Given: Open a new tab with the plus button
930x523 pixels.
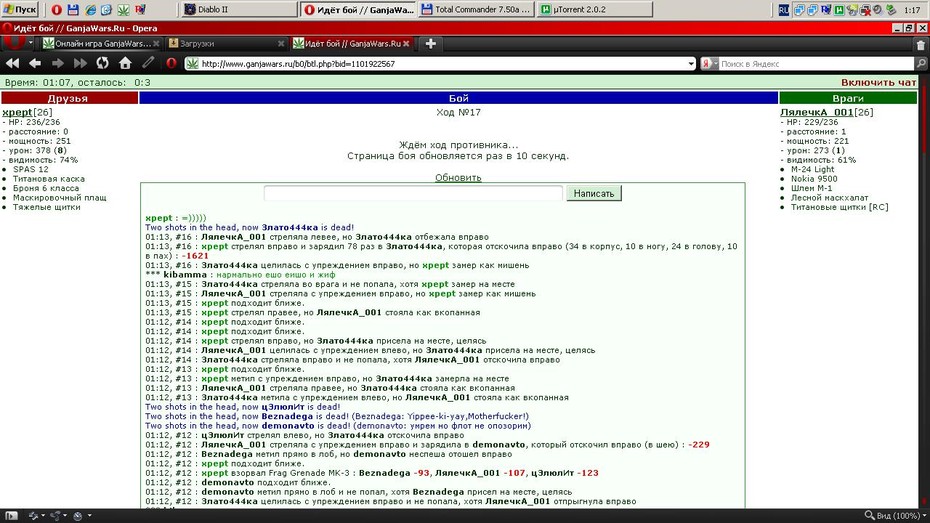Looking at the screenshot, I should tap(431, 43).
